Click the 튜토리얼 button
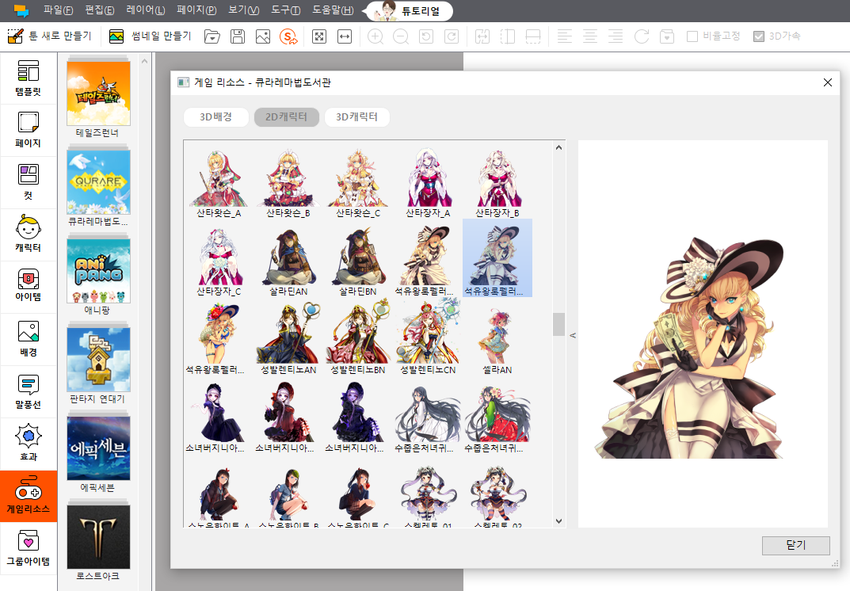This screenshot has height=591, width=850. click(x=409, y=11)
